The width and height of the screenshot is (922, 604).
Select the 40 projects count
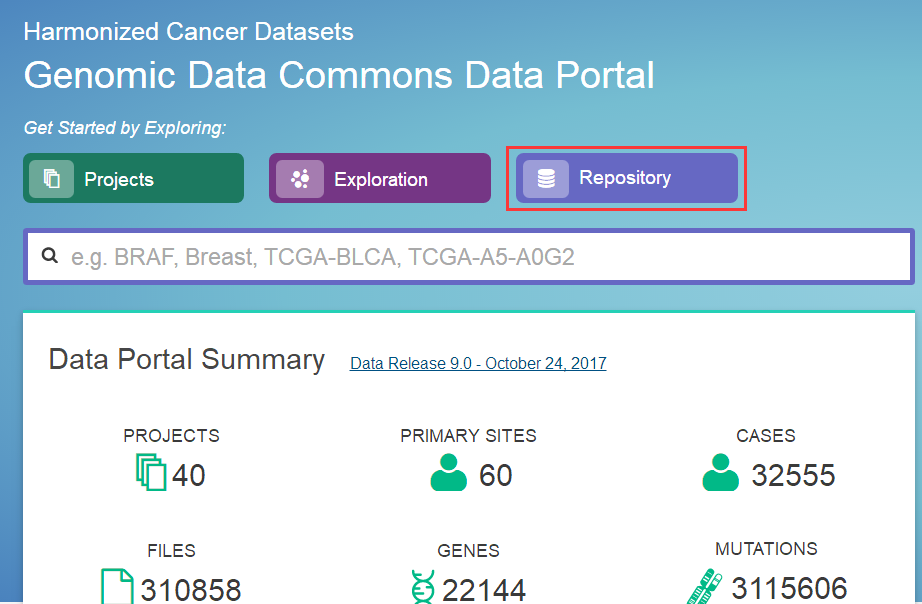coord(188,475)
